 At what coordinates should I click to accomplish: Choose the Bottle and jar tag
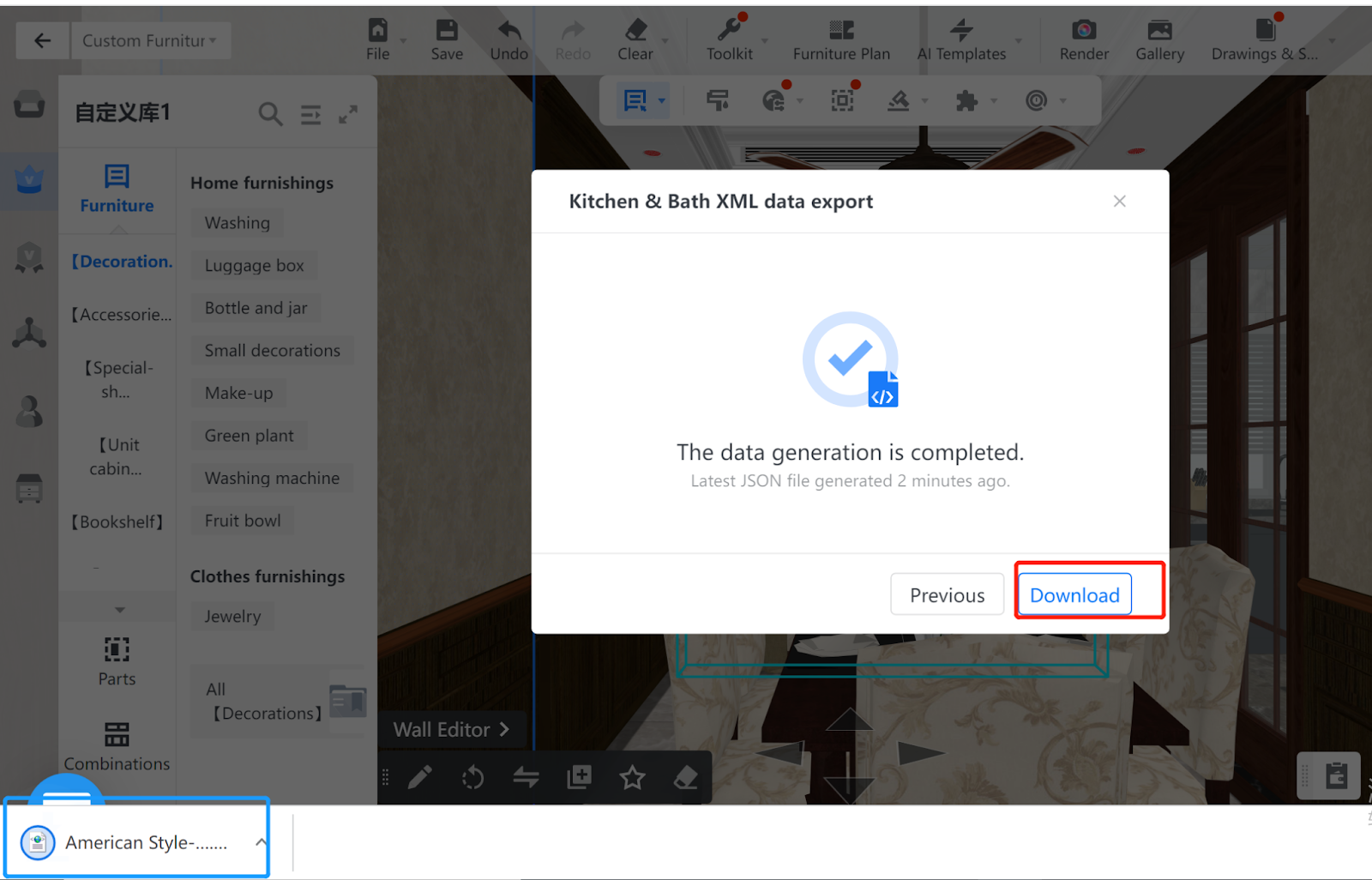click(256, 308)
